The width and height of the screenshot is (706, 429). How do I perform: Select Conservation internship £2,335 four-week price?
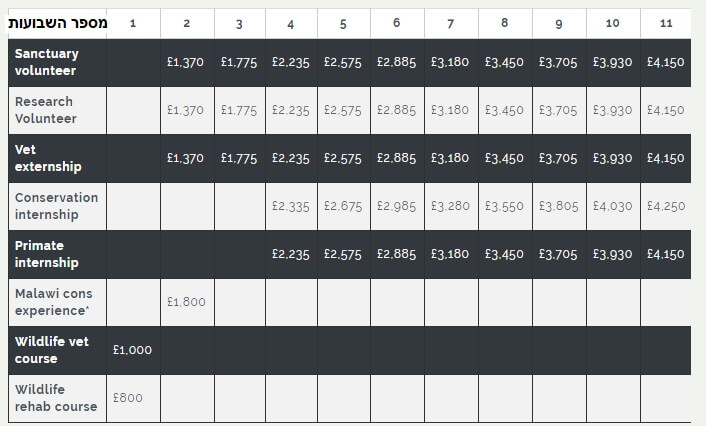tap(291, 206)
